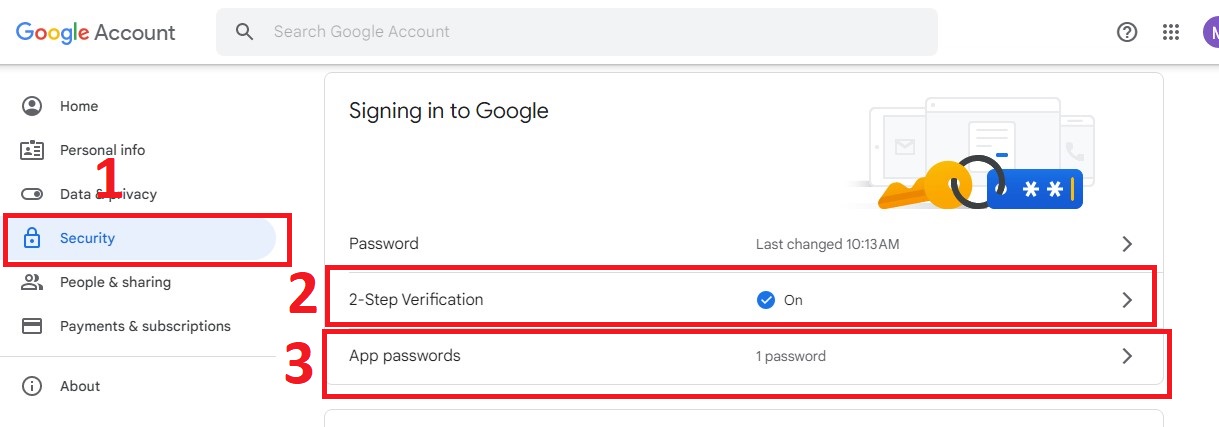Click the Security lock icon
Screen dimensions: 1219x427
pyautogui.click(x=32, y=238)
